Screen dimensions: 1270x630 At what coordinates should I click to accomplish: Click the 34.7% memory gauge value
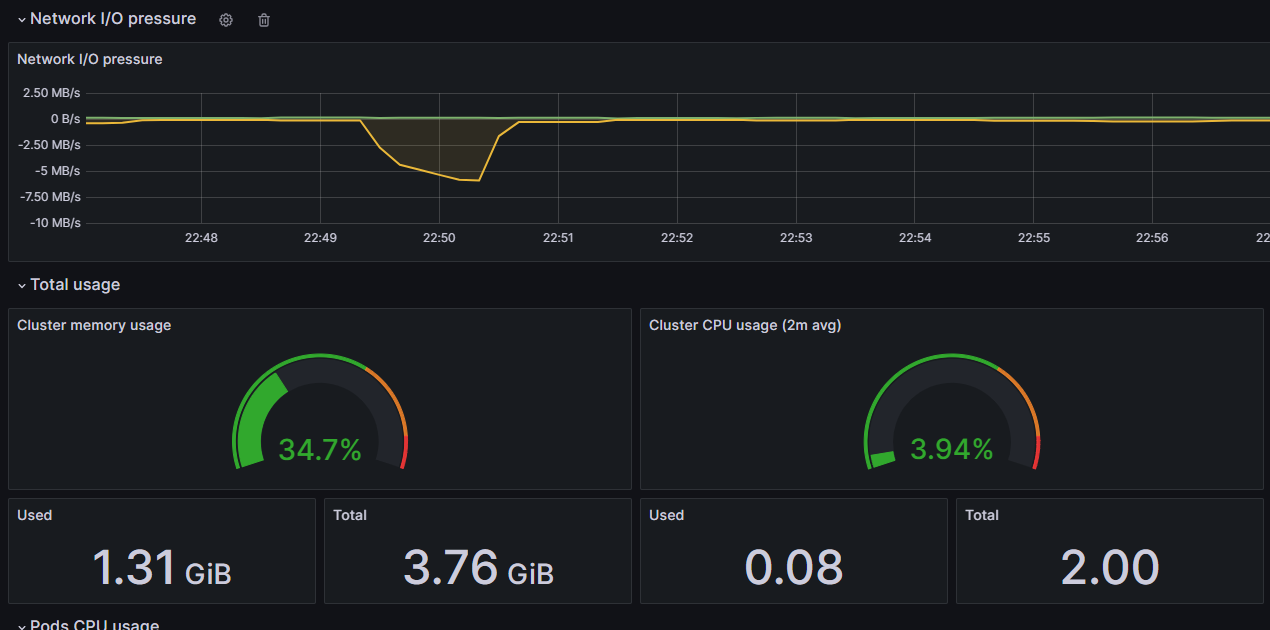coord(320,450)
